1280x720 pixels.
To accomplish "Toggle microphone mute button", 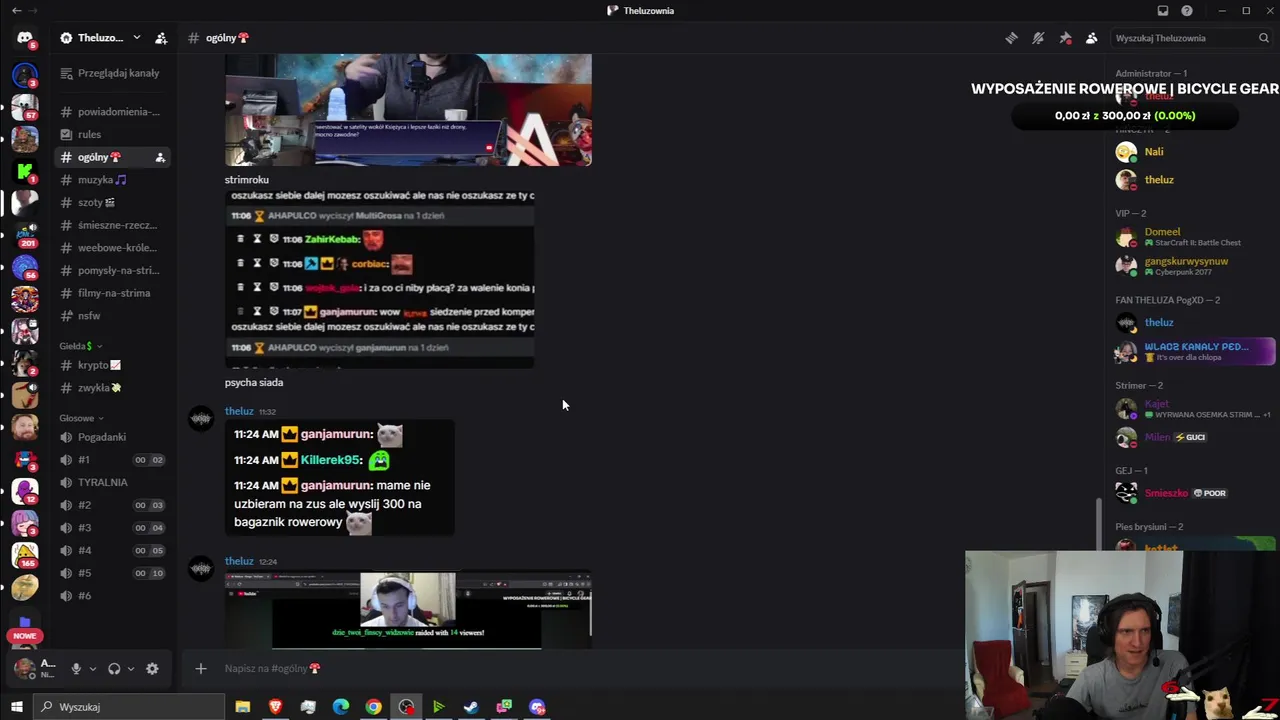I will (76, 669).
